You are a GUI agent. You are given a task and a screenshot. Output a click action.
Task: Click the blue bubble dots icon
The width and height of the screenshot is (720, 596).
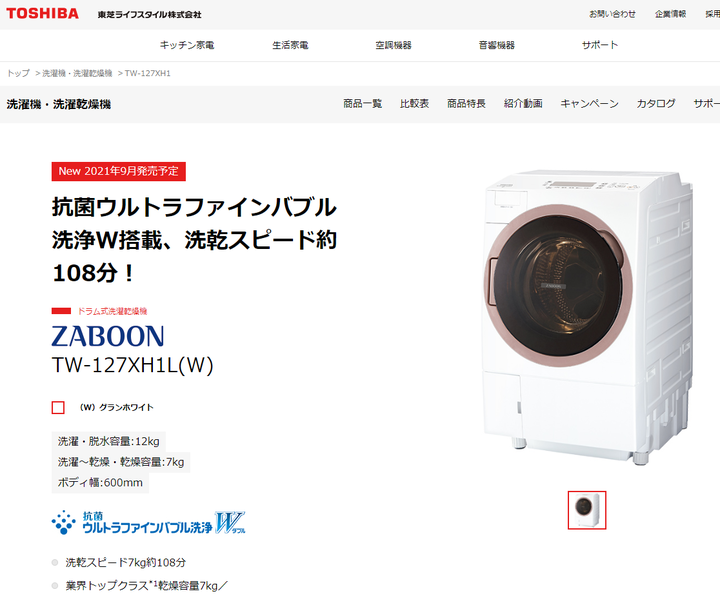[x=63, y=523]
